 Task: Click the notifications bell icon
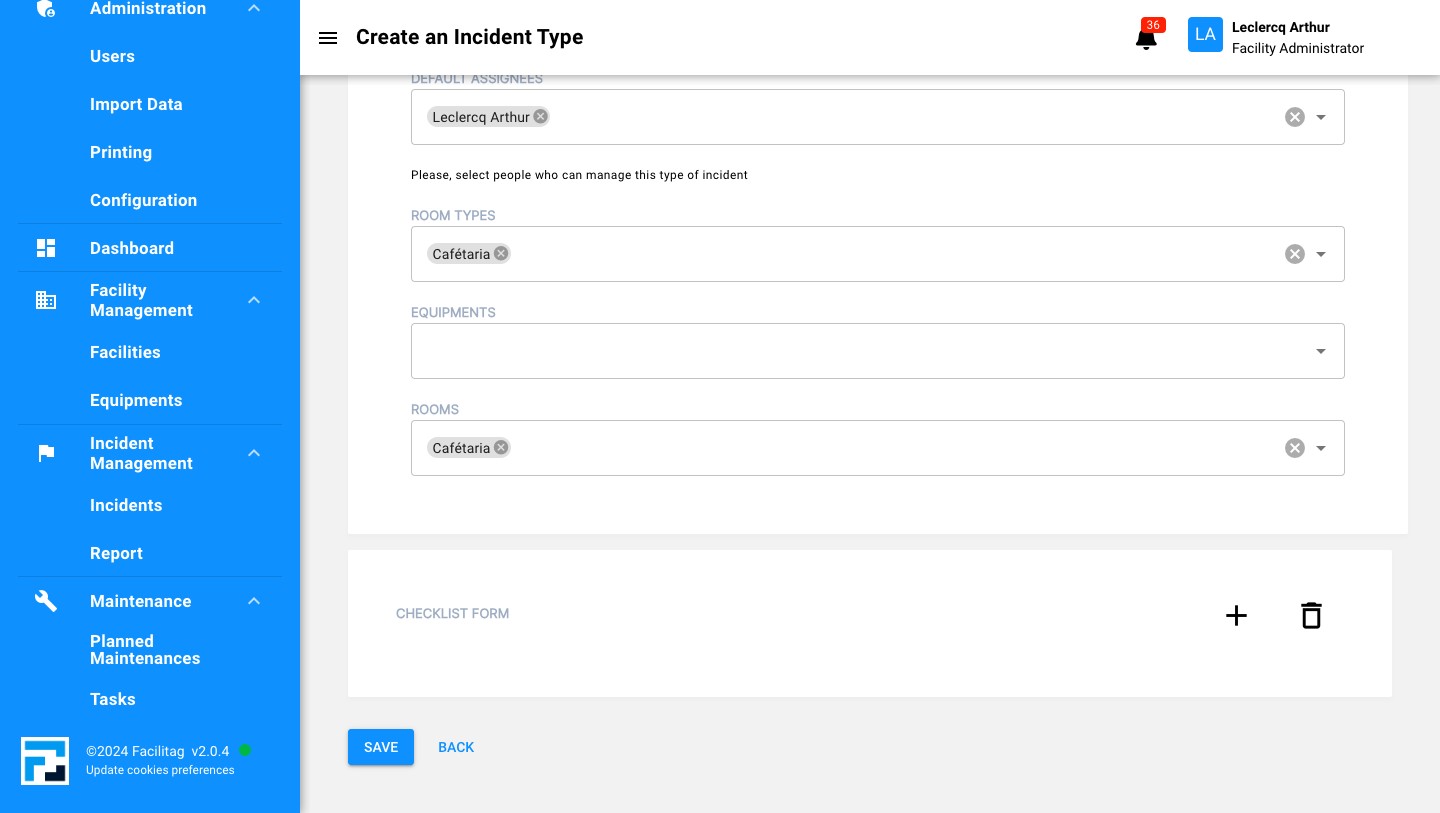pyautogui.click(x=1146, y=39)
